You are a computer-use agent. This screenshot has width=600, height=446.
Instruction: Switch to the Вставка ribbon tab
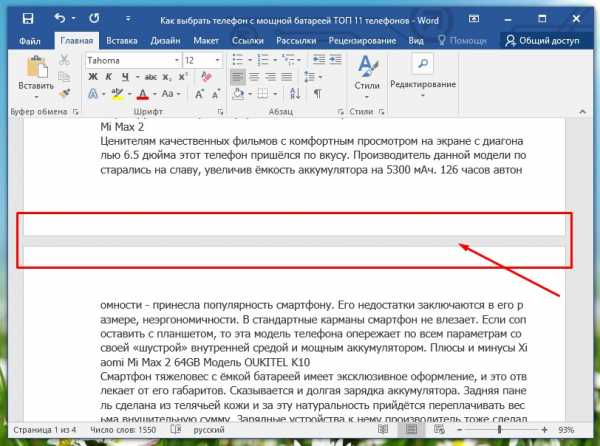[x=122, y=40]
